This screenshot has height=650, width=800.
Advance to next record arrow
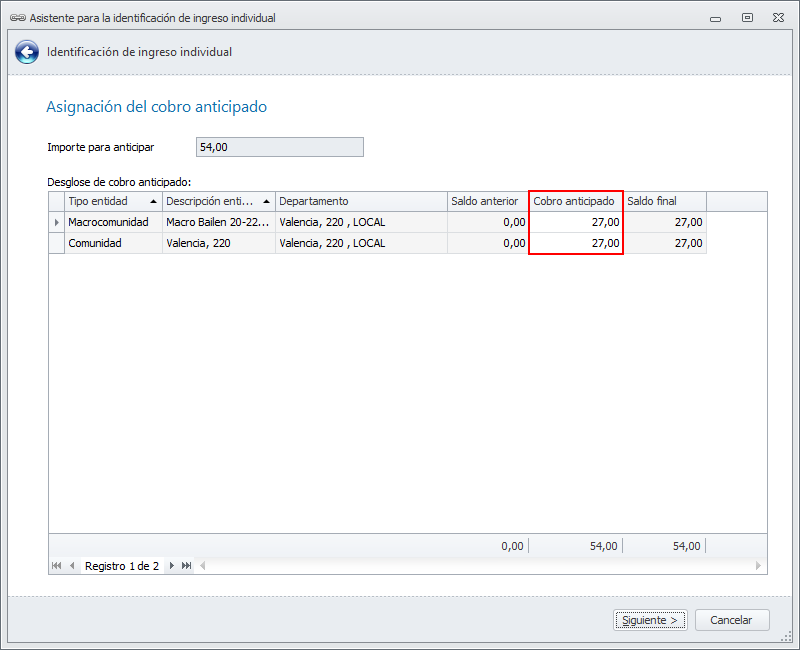pos(172,565)
